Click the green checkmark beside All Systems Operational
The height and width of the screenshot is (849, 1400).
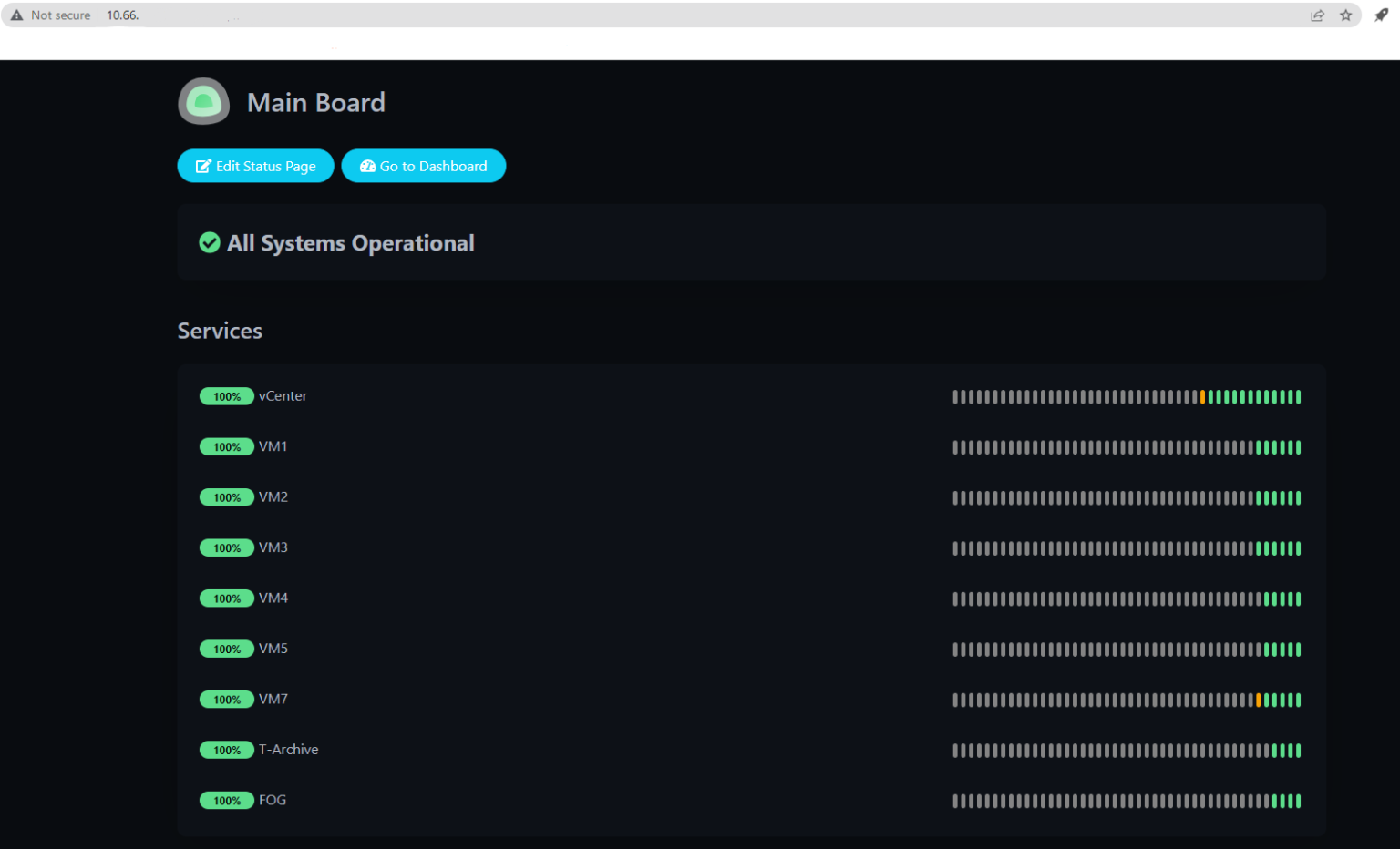(210, 242)
